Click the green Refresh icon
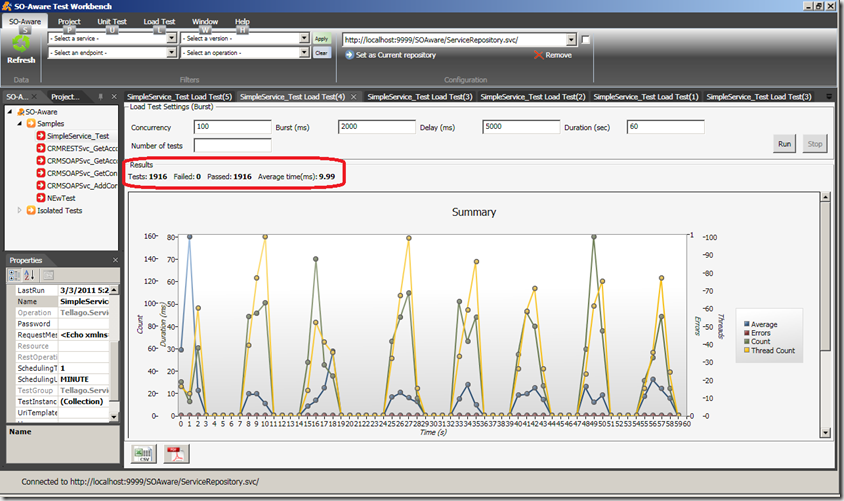The width and height of the screenshot is (844, 501). pos(21,43)
